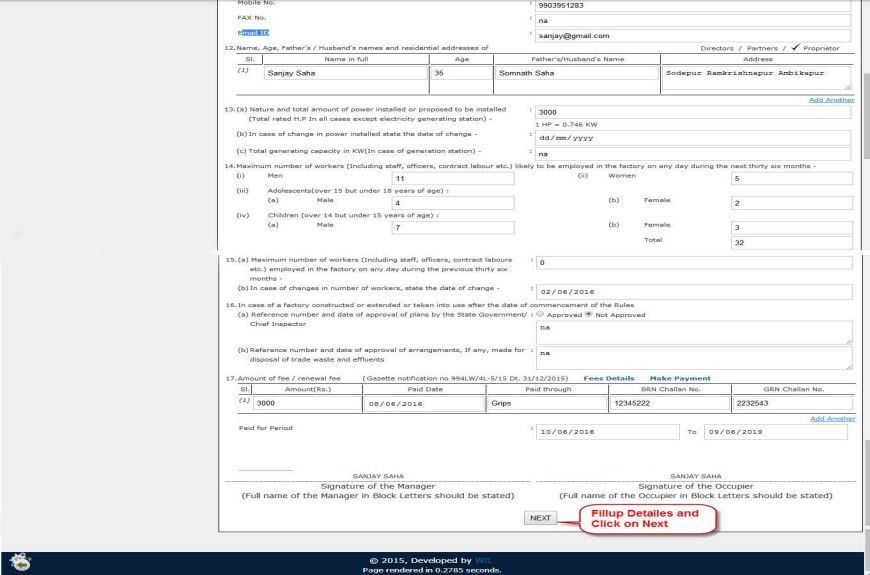This screenshot has width=870, height=575.
Task: Click the Children Female field showing 3
Action: pyautogui.click(x=792, y=228)
